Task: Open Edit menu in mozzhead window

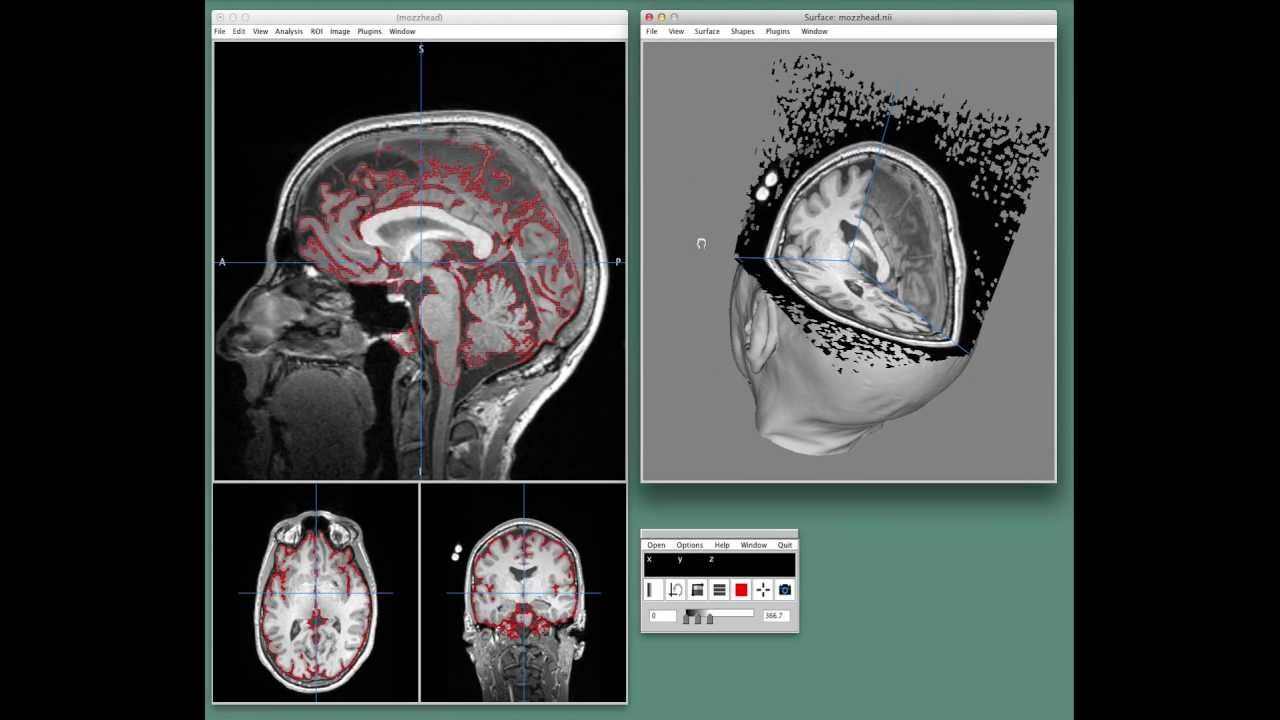Action: 239,32
